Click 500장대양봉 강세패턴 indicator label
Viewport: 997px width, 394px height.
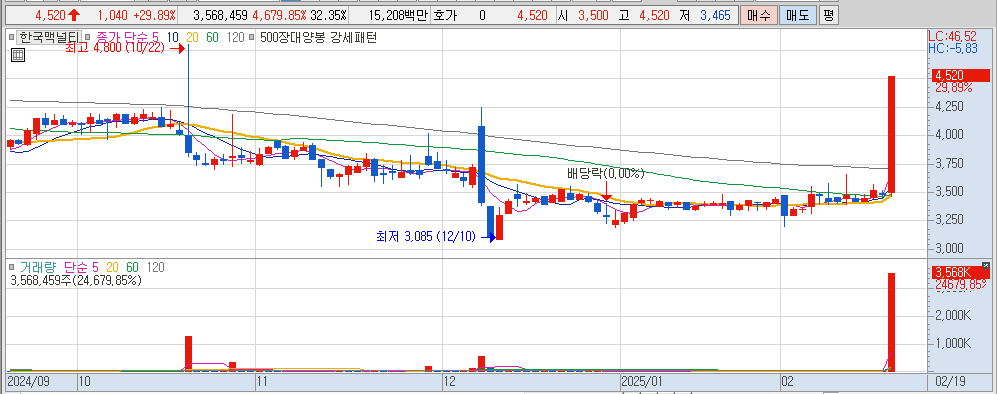[319, 38]
